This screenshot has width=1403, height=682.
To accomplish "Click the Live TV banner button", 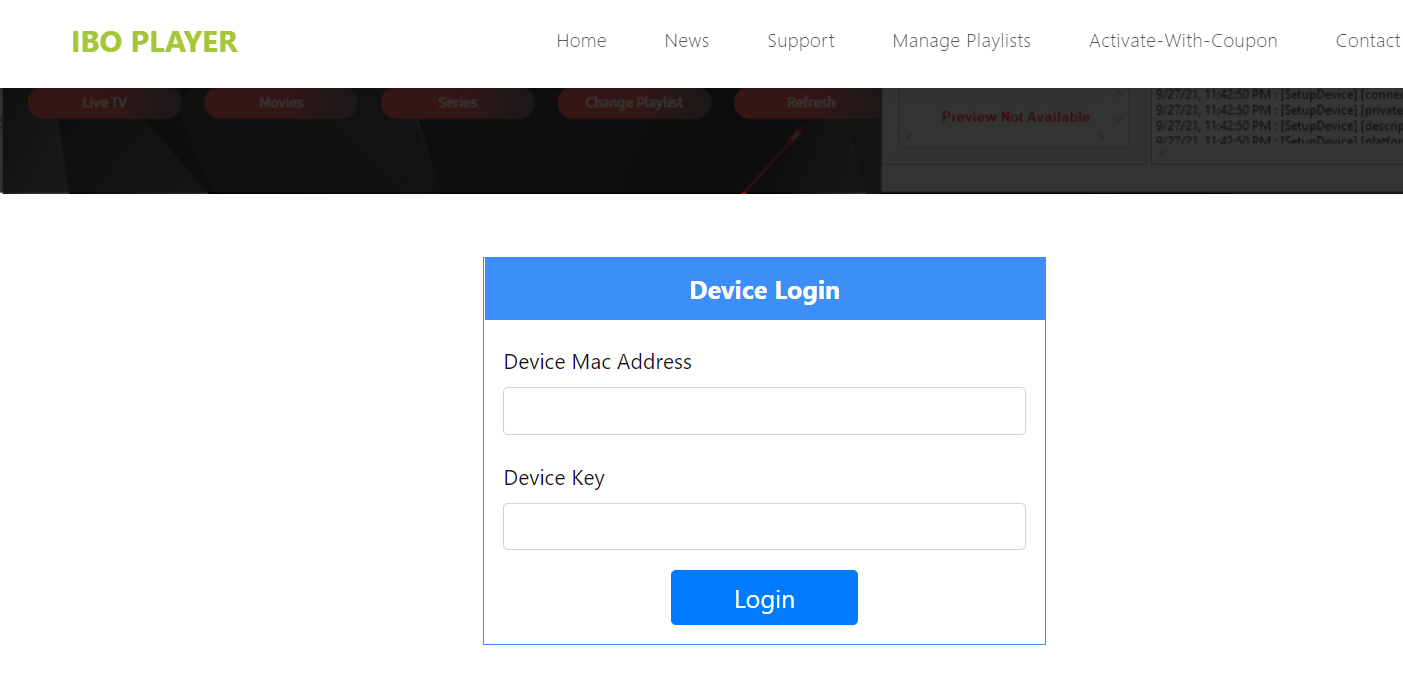I will (104, 103).
